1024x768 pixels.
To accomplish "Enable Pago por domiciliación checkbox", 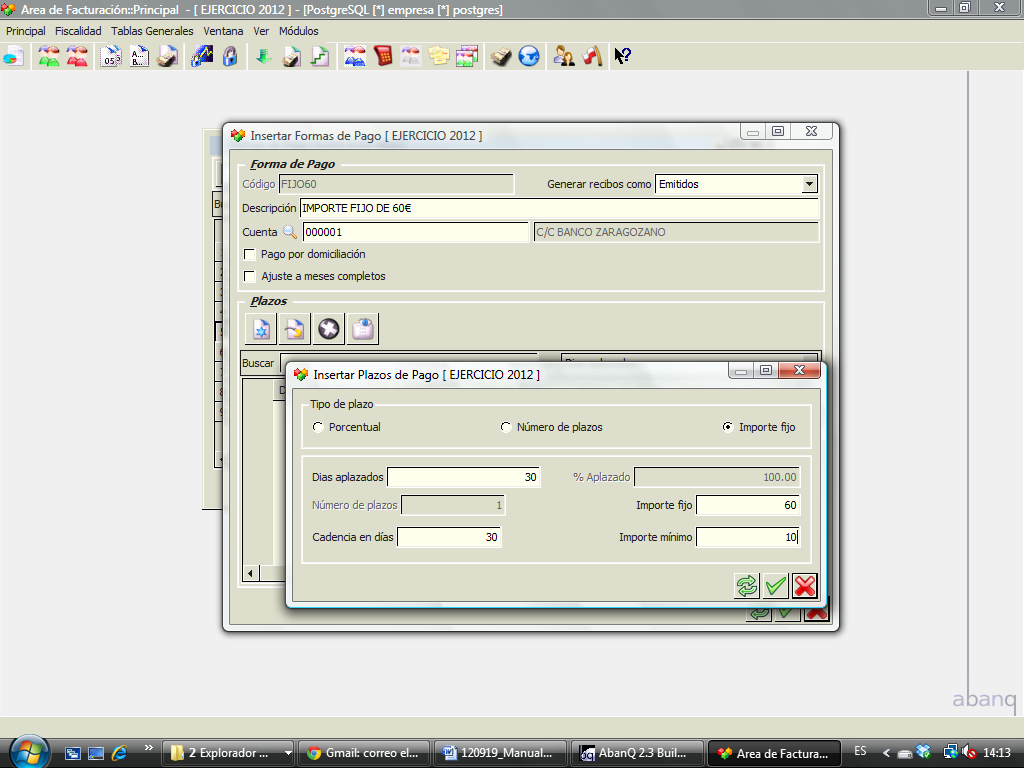I will tap(249, 254).
